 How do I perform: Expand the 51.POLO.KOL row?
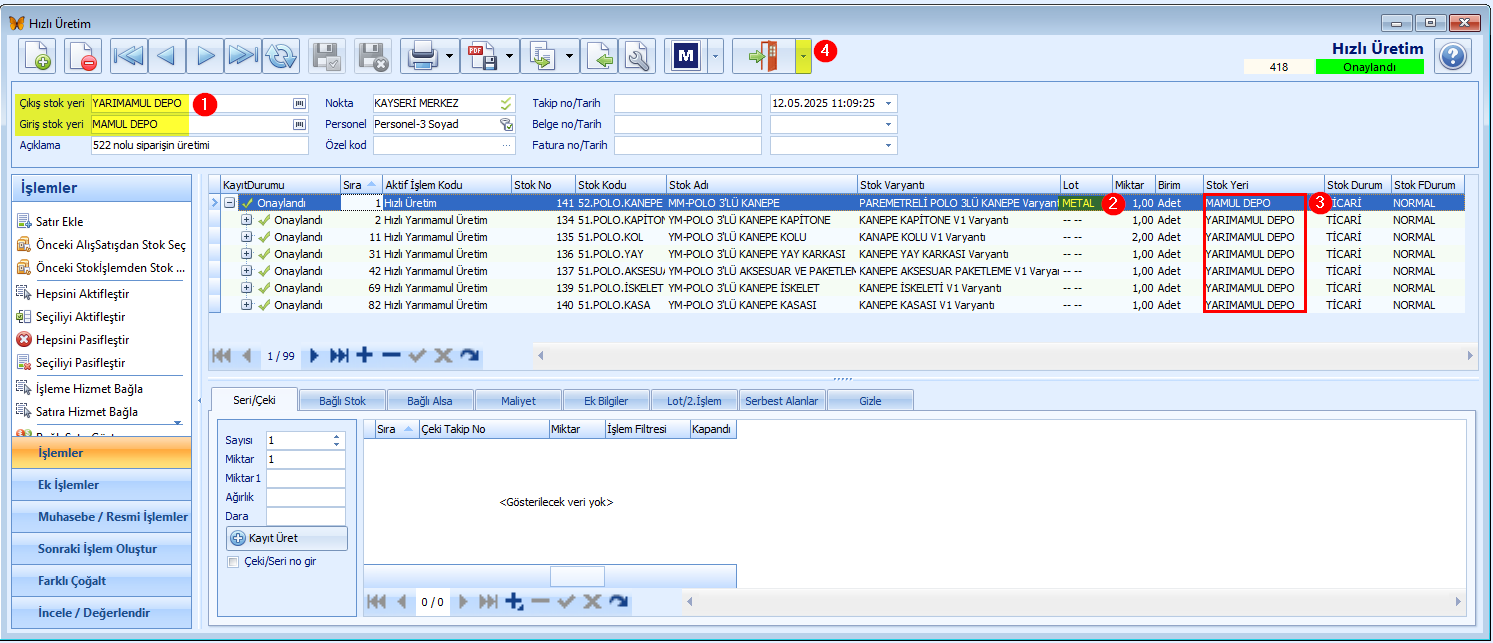(x=247, y=237)
